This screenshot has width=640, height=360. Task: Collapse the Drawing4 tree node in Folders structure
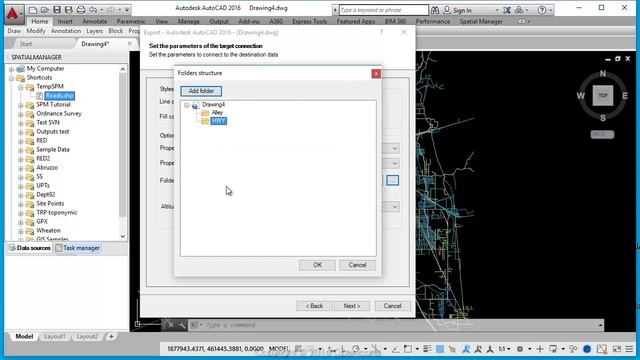coord(187,105)
